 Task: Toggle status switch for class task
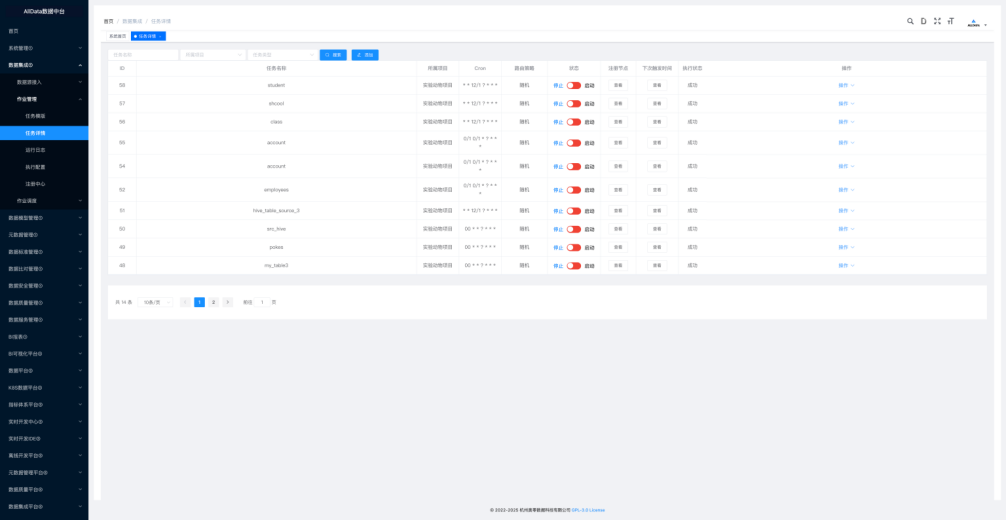pos(574,122)
